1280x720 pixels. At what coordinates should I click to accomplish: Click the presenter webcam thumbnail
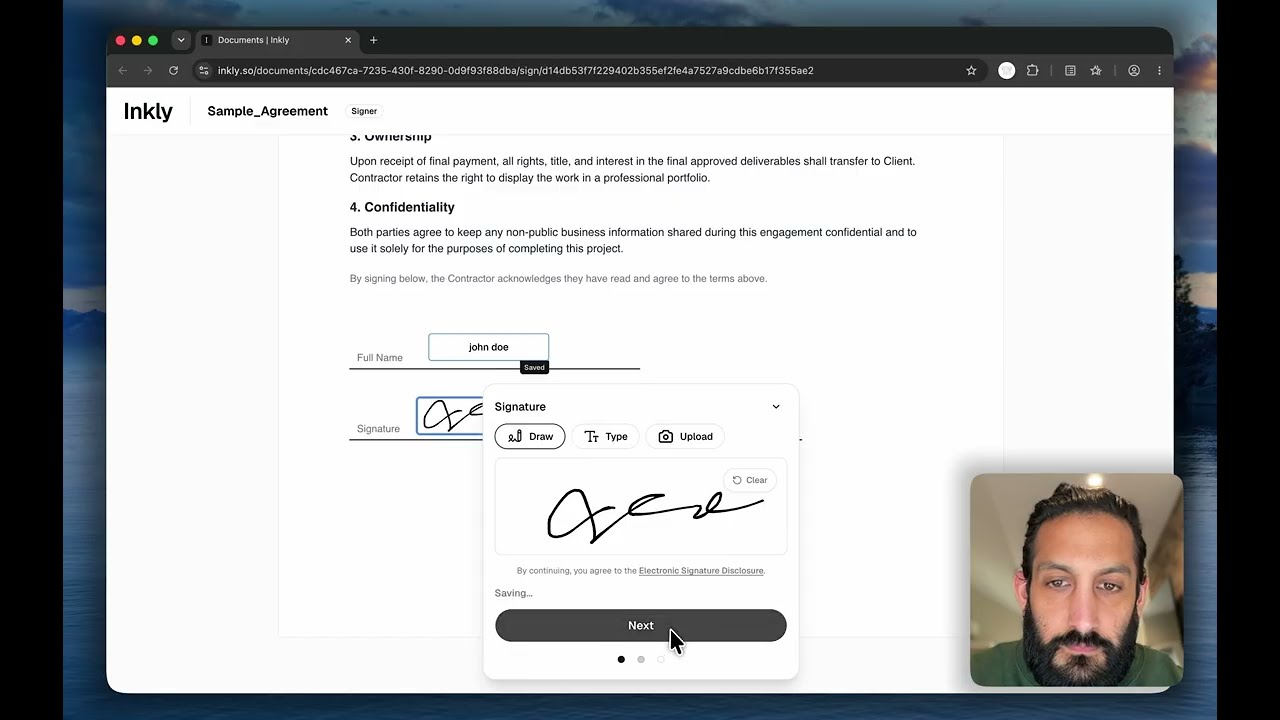tap(1076, 580)
